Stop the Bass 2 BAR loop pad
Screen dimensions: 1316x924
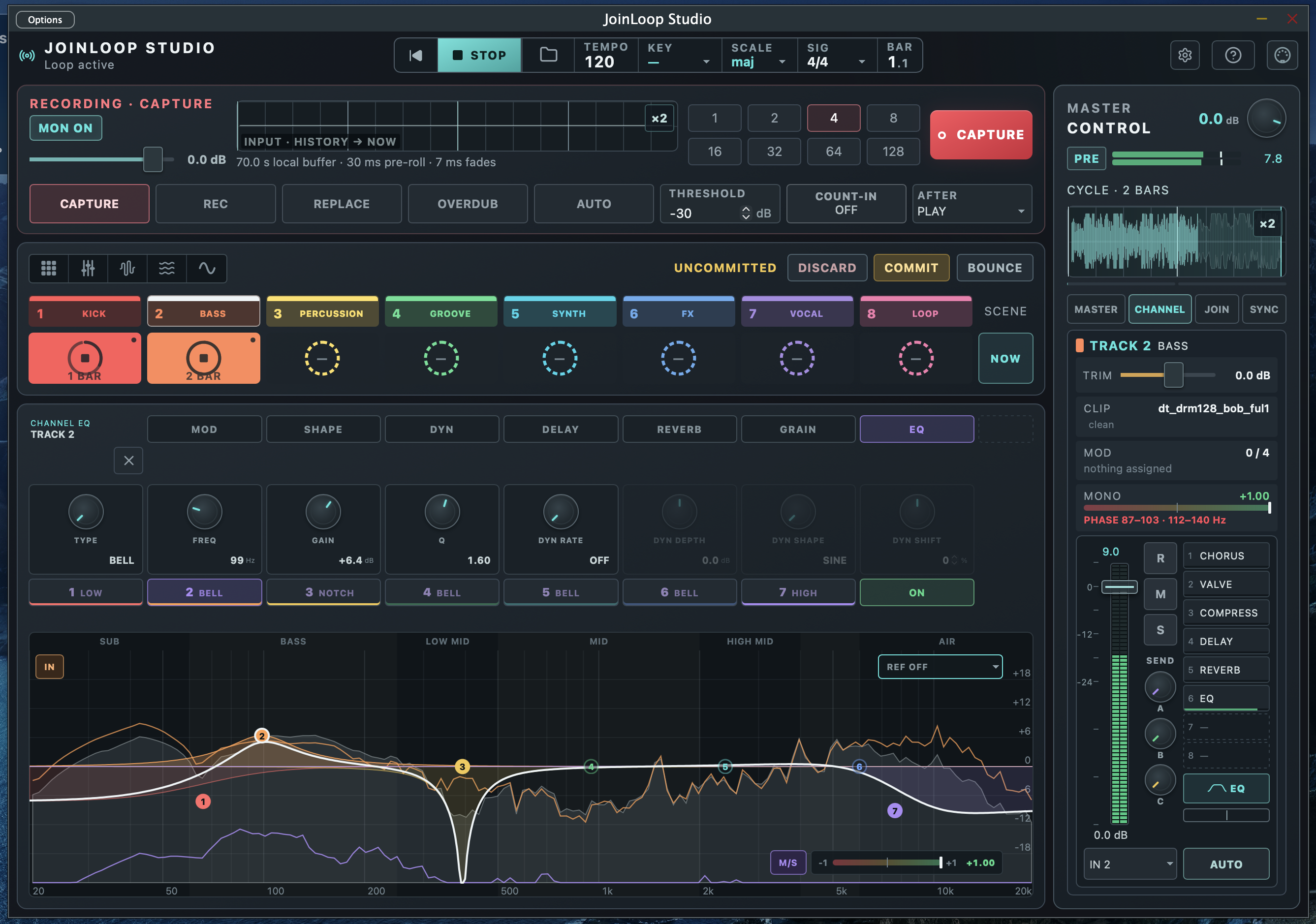pos(203,358)
